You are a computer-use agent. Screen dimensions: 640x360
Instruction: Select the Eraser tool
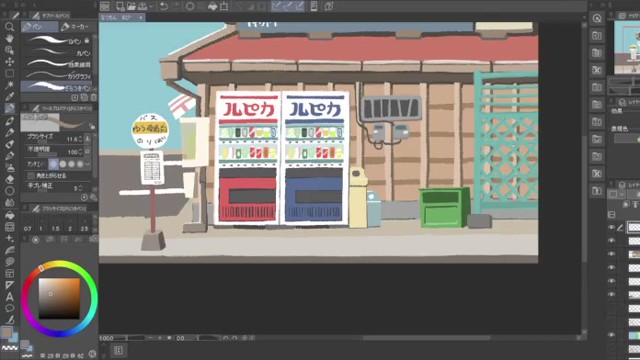(x=9, y=179)
